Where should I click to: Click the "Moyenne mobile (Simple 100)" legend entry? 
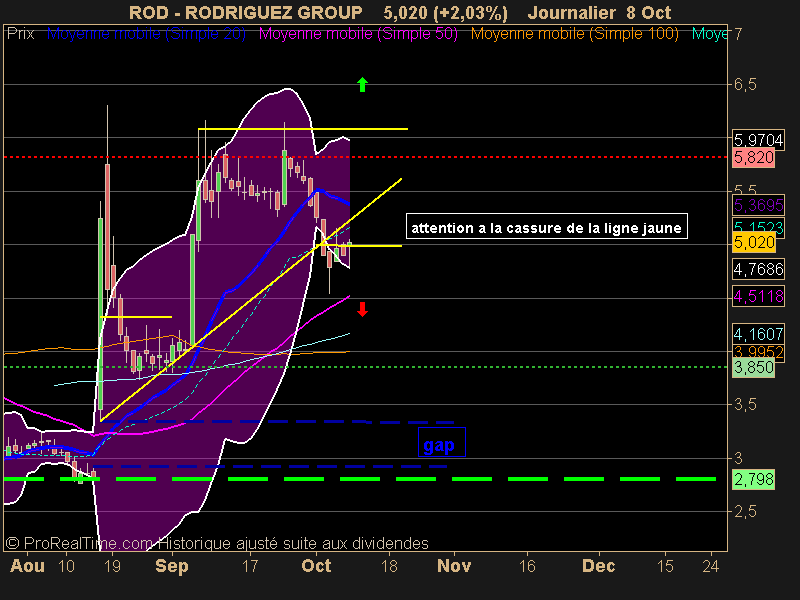pos(574,34)
